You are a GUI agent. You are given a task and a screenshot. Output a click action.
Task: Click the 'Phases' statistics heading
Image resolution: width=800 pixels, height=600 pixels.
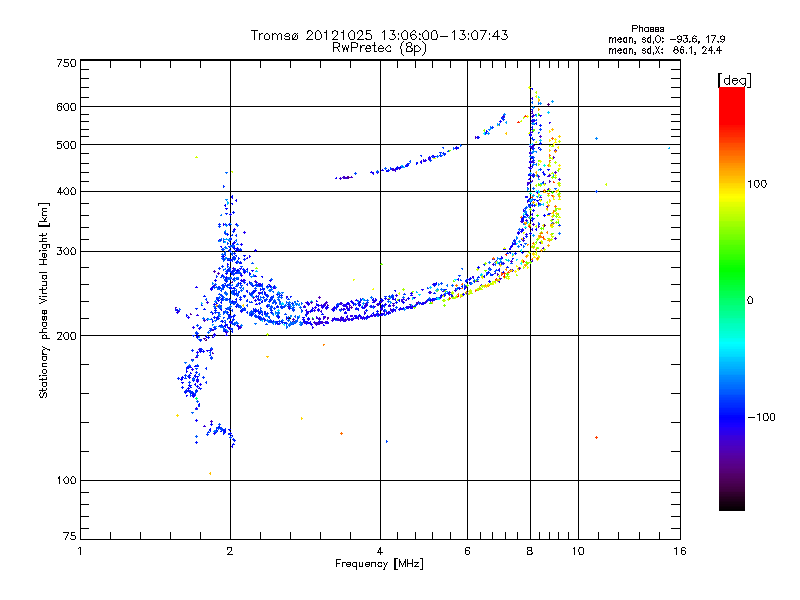click(647, 29)
